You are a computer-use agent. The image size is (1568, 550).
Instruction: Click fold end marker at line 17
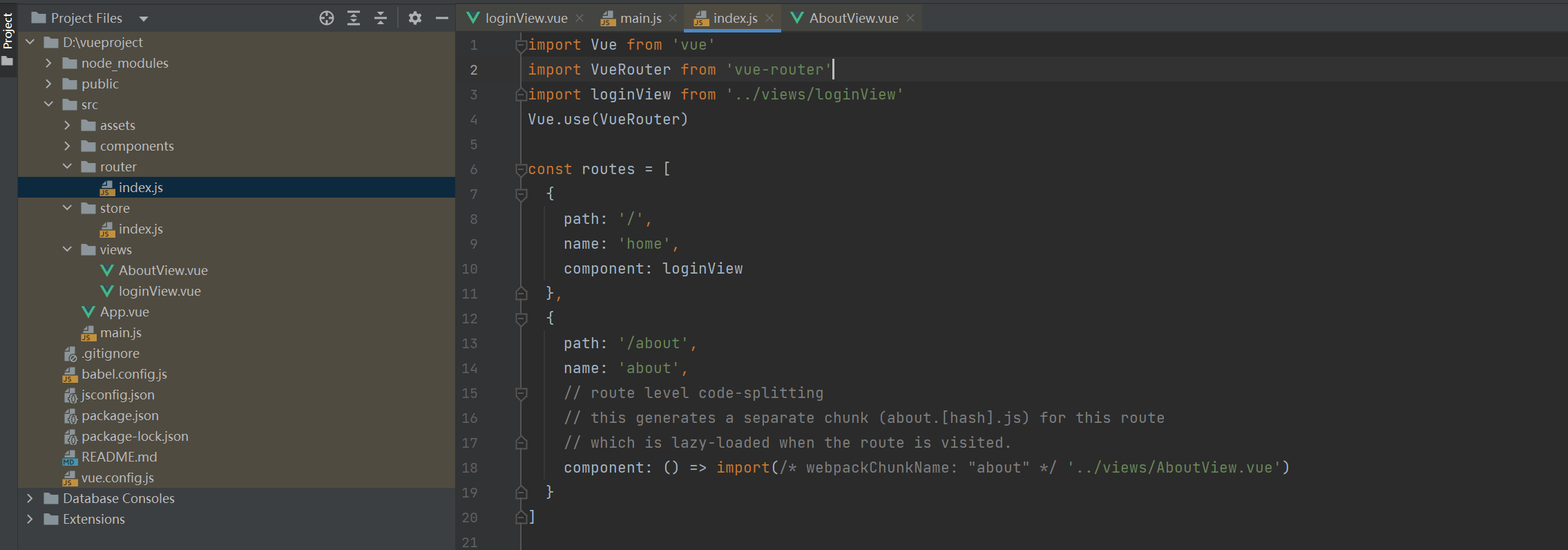[522, 443]
